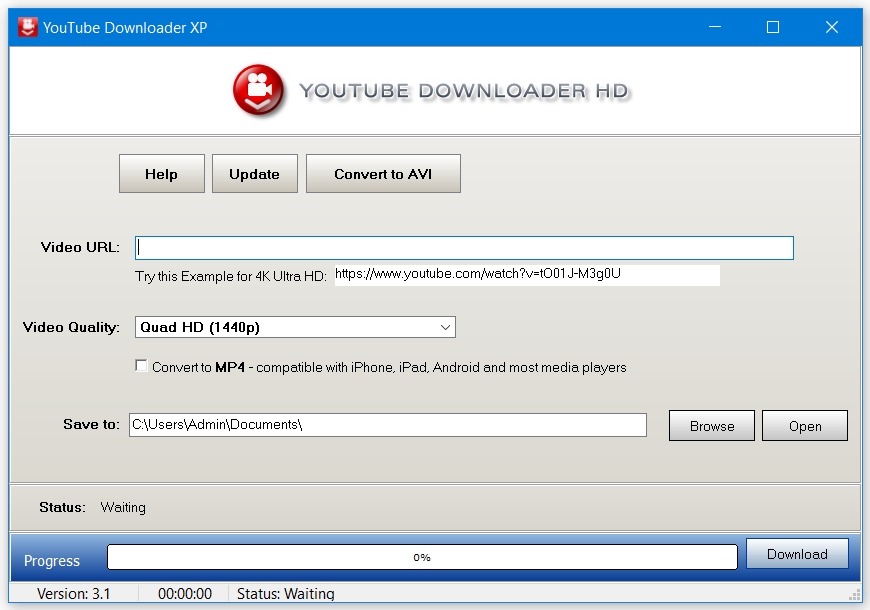The height and width of the screenshot is (610, 870).
Task: Click the 00:00:00 elapsed time entry
Action: 185,593
